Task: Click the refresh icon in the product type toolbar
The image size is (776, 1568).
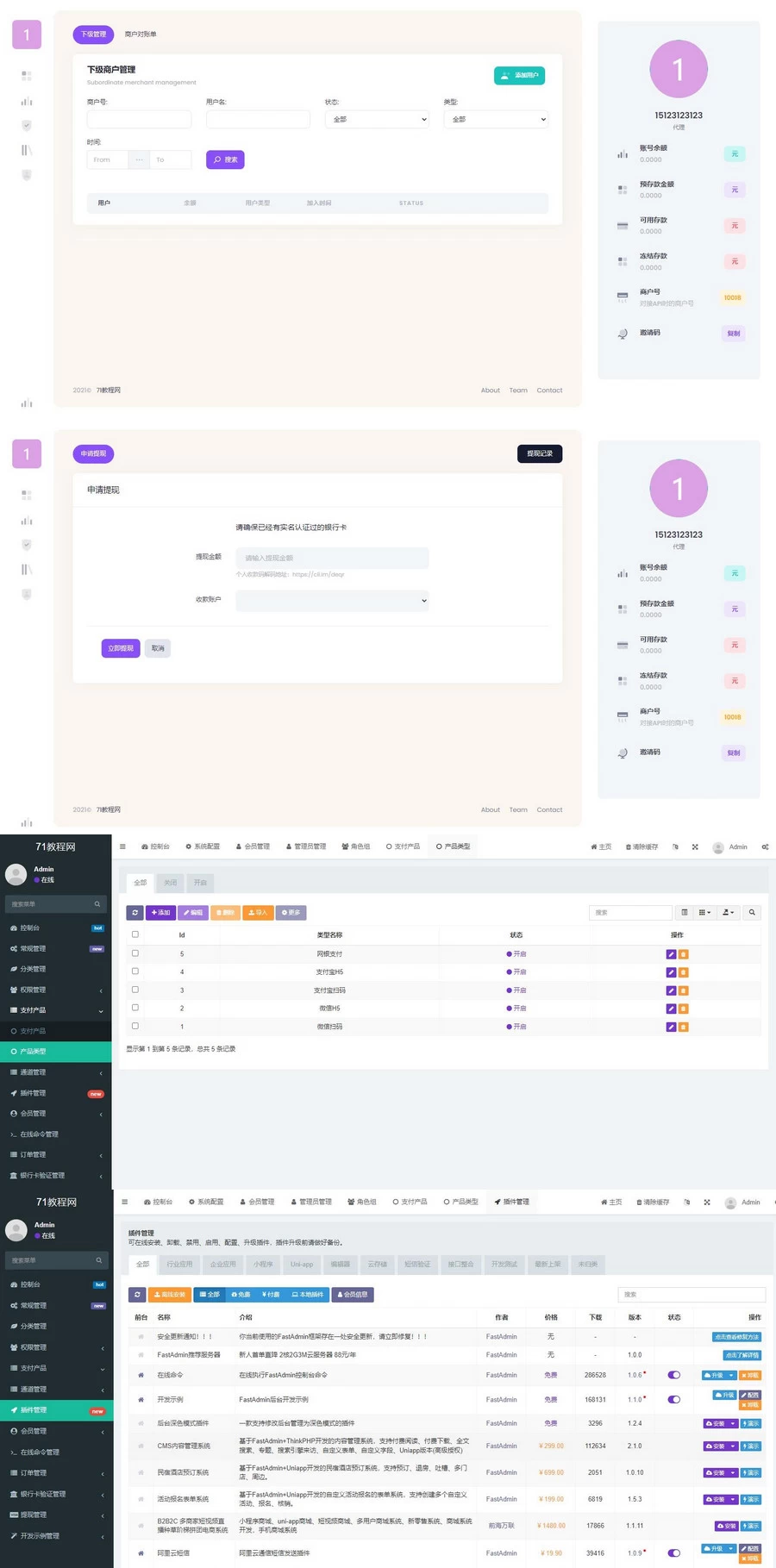Action: [135, 912]
